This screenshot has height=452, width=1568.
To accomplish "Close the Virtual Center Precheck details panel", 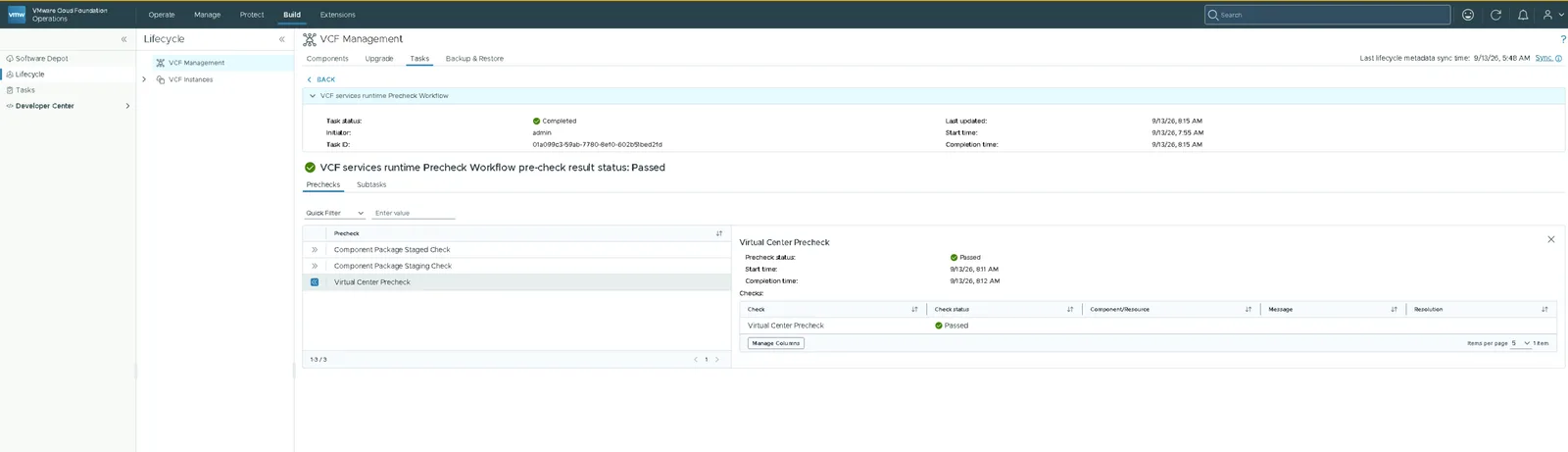I will point(1551,239).
